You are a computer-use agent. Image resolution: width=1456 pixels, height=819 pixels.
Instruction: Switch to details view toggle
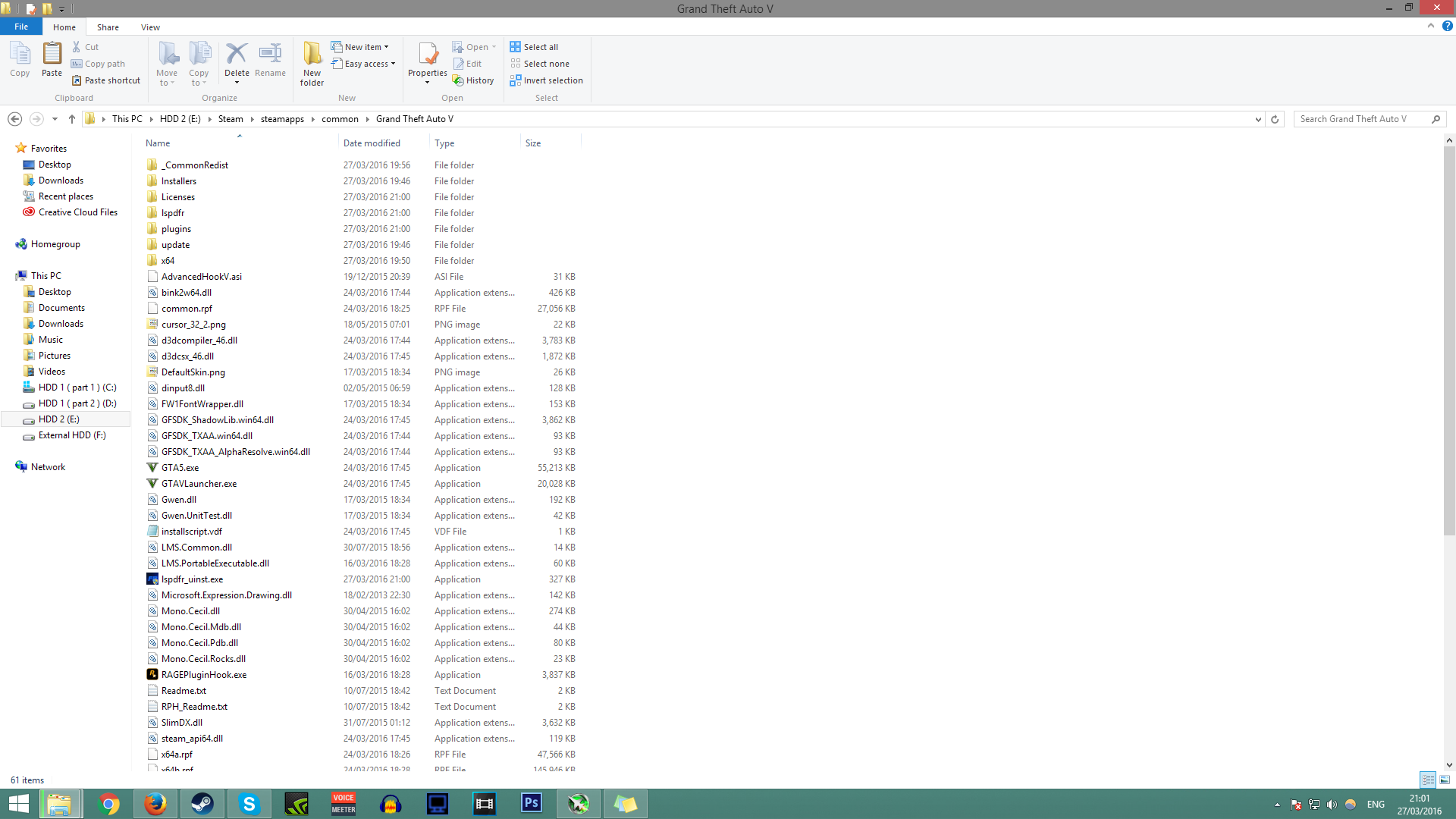pos(1428,780)
